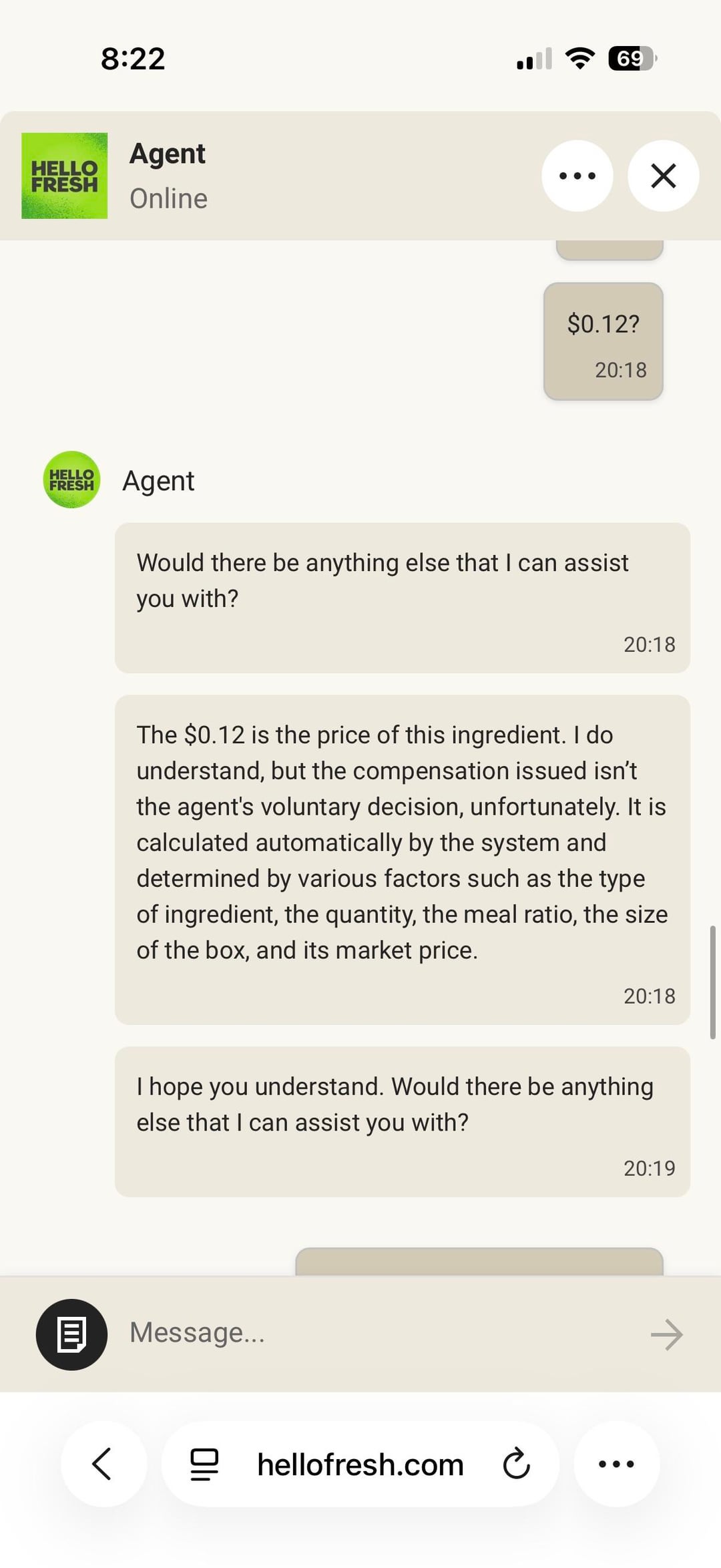Image resolution: width=721 pixels, height=1568 pixels.
Task: Close the HelloFresh chat window
Action: (x=663, y=176)
